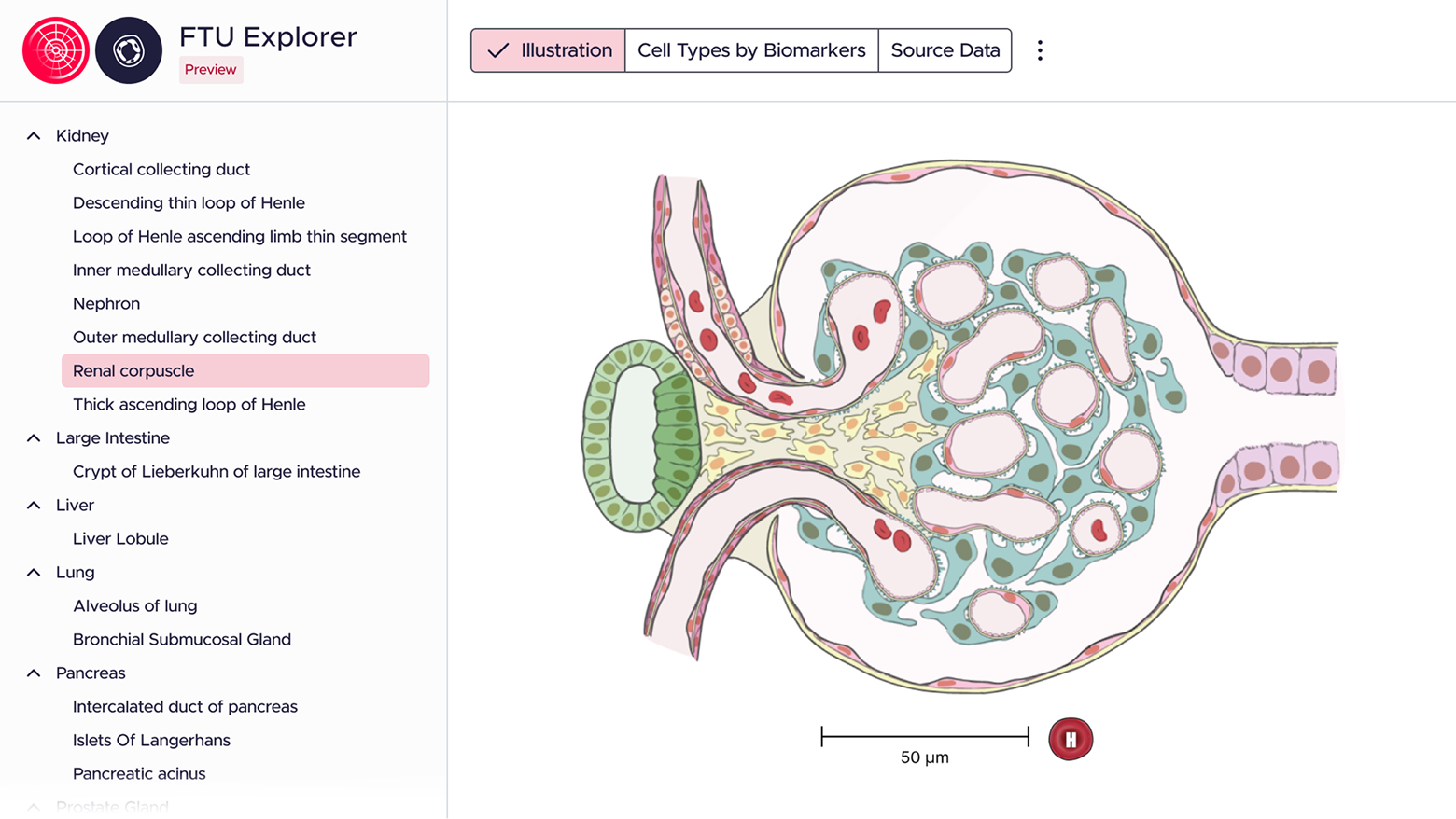1456x819 pixels.
Task: Toggle the Illustration view button
Action: tap(548, 50)
